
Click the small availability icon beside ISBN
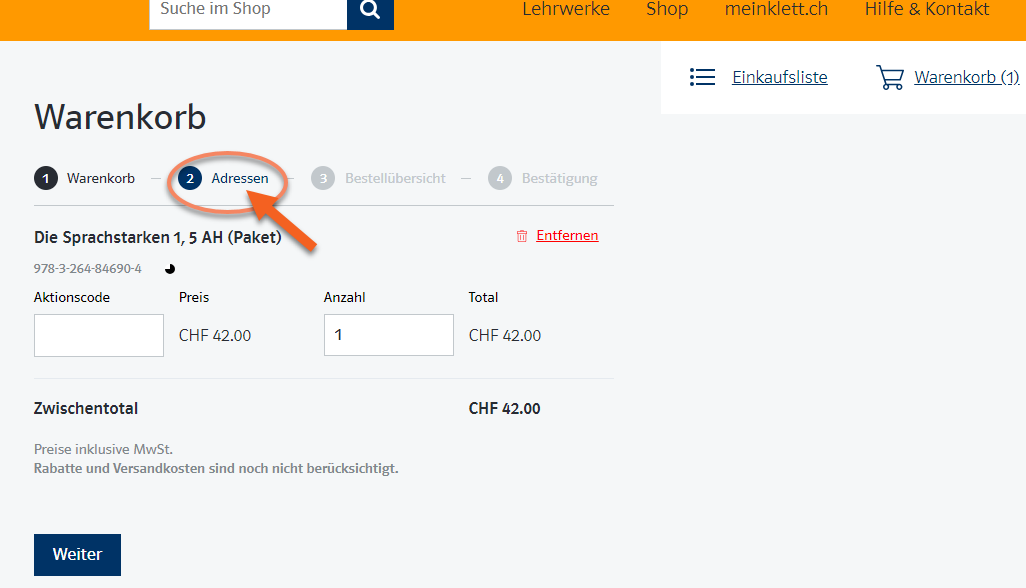pos(170,269)
